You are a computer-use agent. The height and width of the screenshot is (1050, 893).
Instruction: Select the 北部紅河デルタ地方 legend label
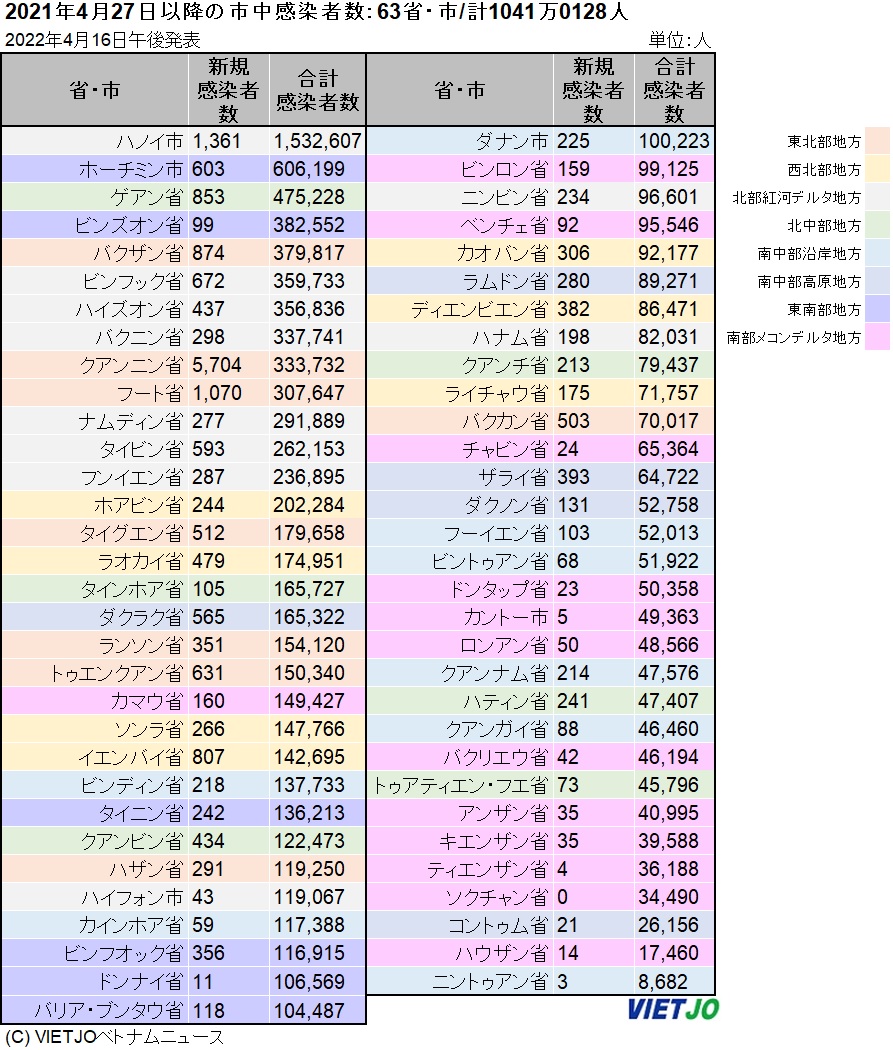tap(797, 198)
